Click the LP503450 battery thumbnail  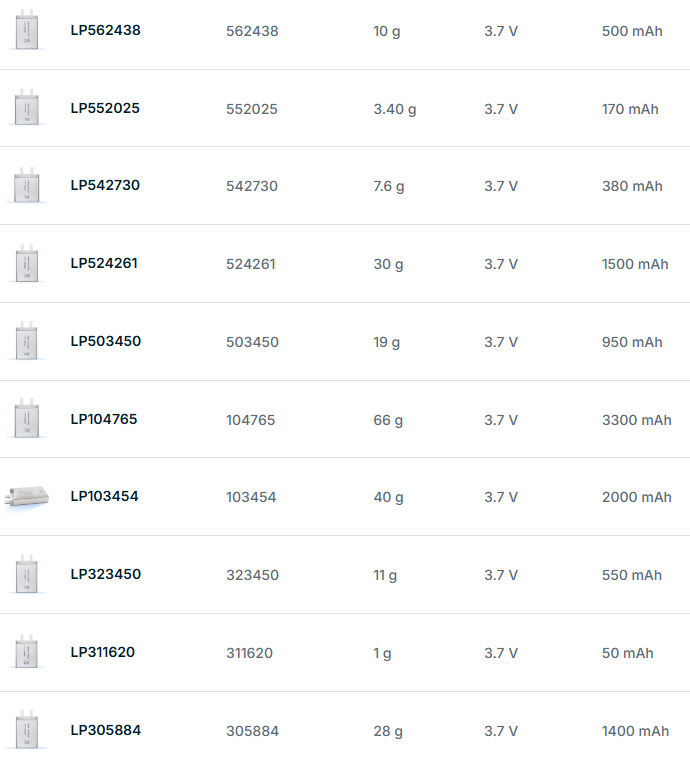[26, 341]
